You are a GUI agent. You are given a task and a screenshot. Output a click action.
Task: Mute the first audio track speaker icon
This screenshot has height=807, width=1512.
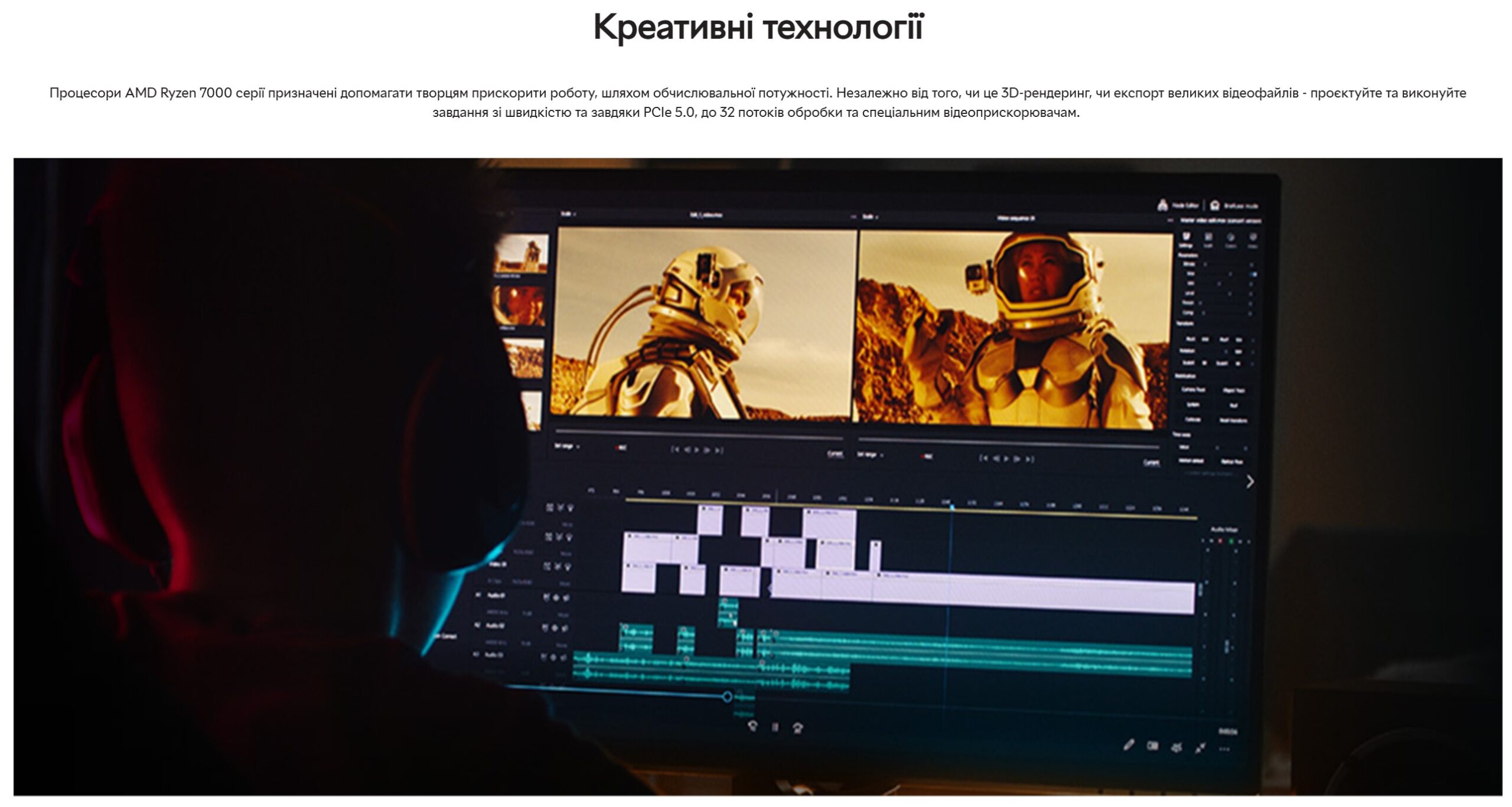(x=566, y=597)
